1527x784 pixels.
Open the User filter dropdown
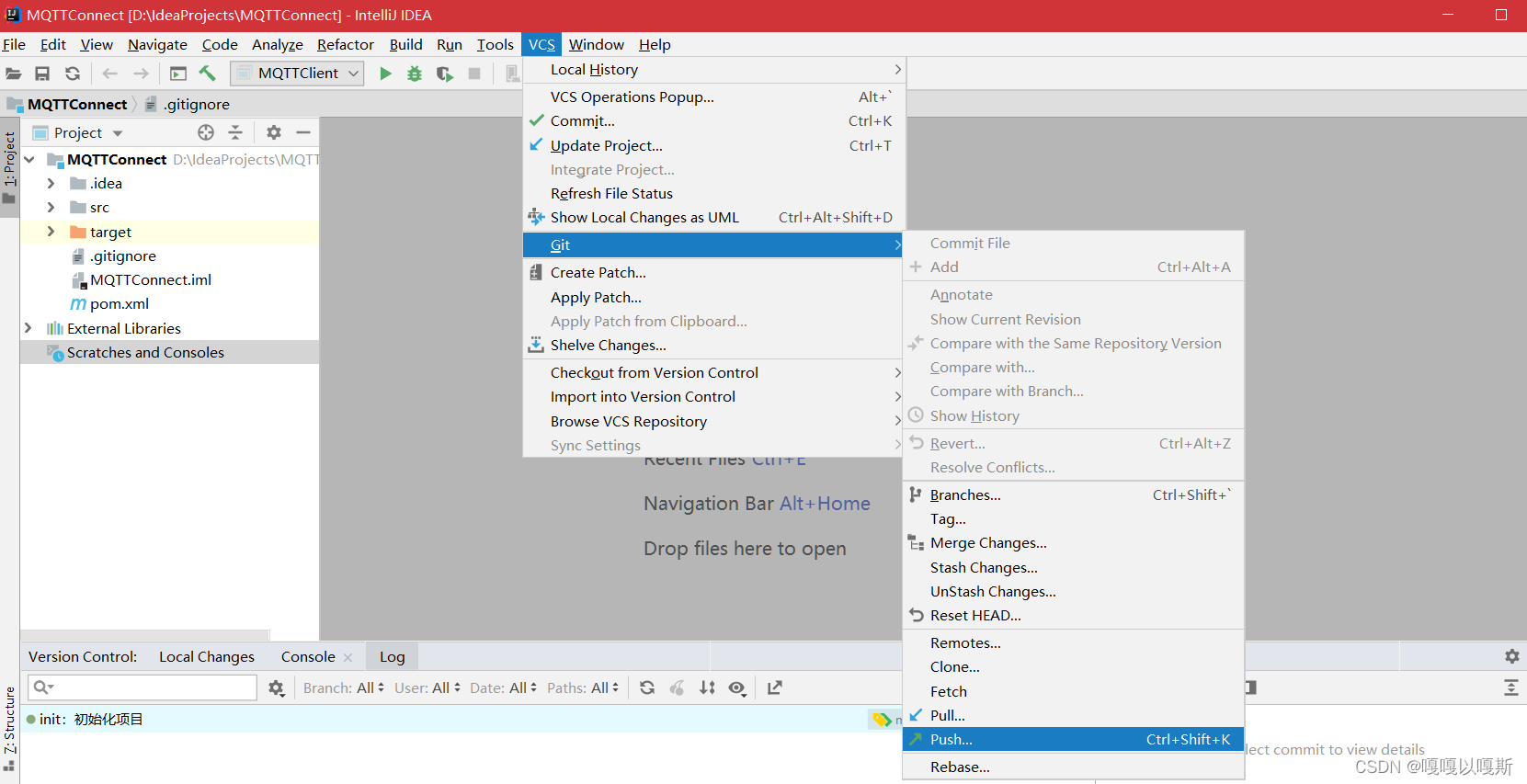point(427,687)
